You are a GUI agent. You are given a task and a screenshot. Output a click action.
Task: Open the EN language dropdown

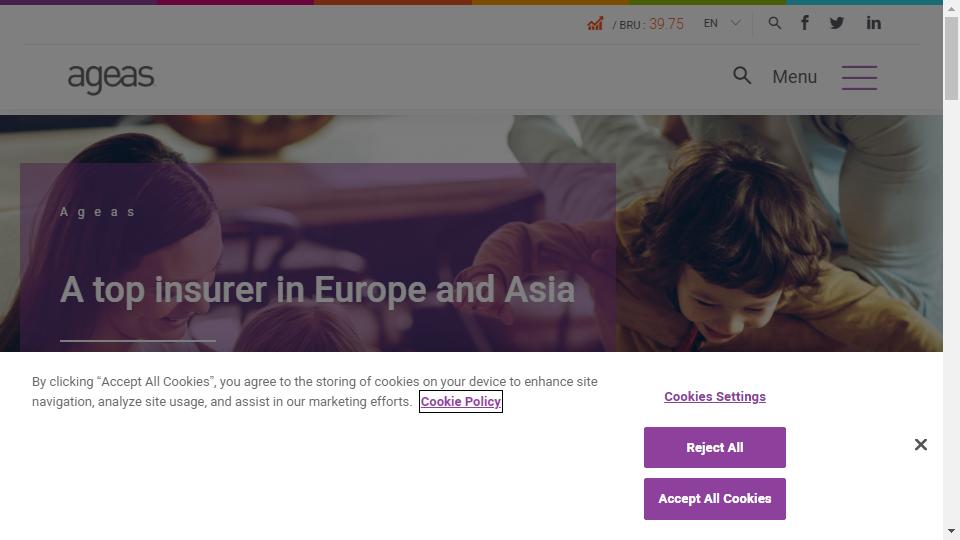[722, 23]
